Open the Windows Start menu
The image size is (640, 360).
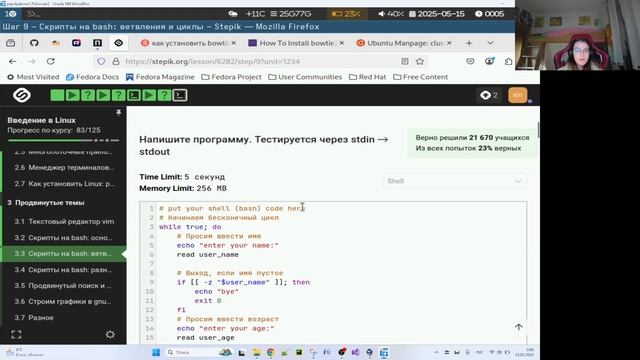pyautogui.click(x=156, y=352)
